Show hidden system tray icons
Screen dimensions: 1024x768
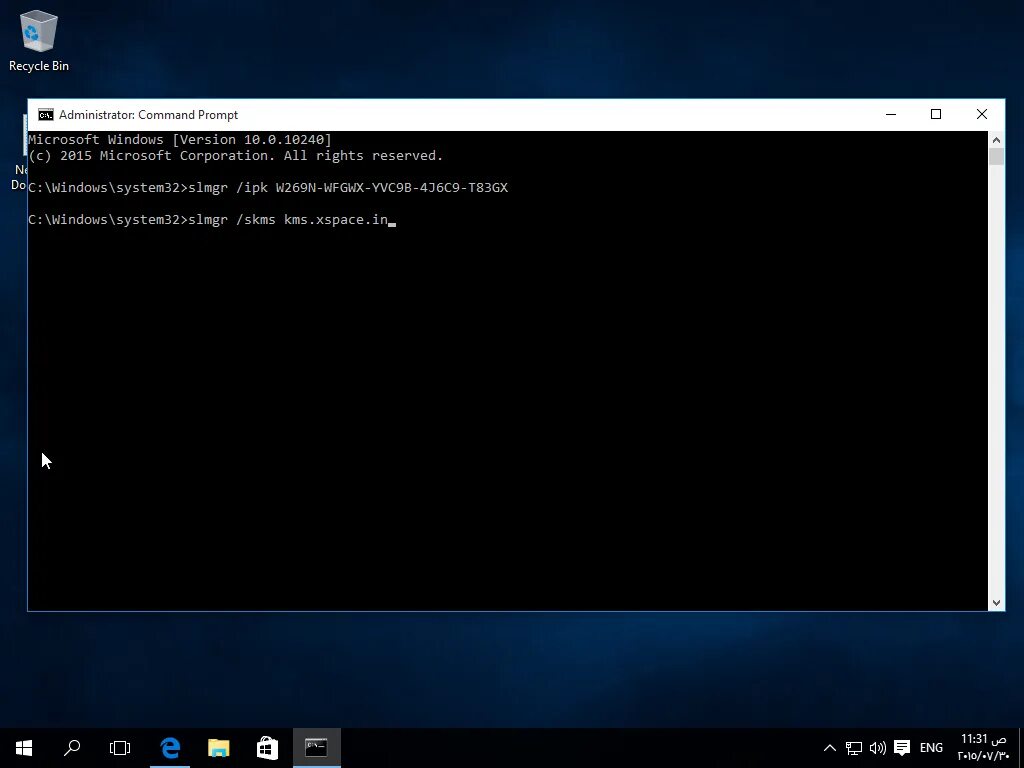click(x=829, y=748)
